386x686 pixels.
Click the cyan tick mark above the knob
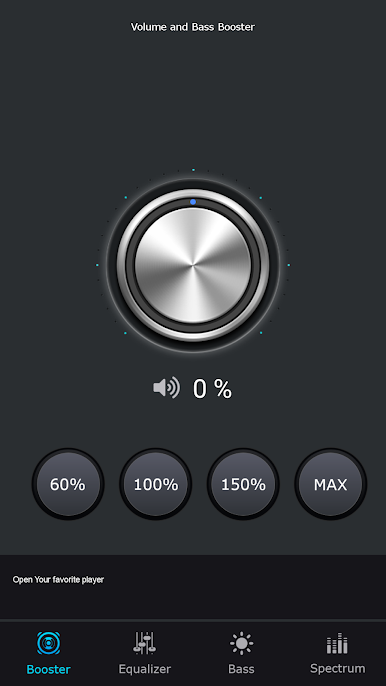tap(193, 170)
